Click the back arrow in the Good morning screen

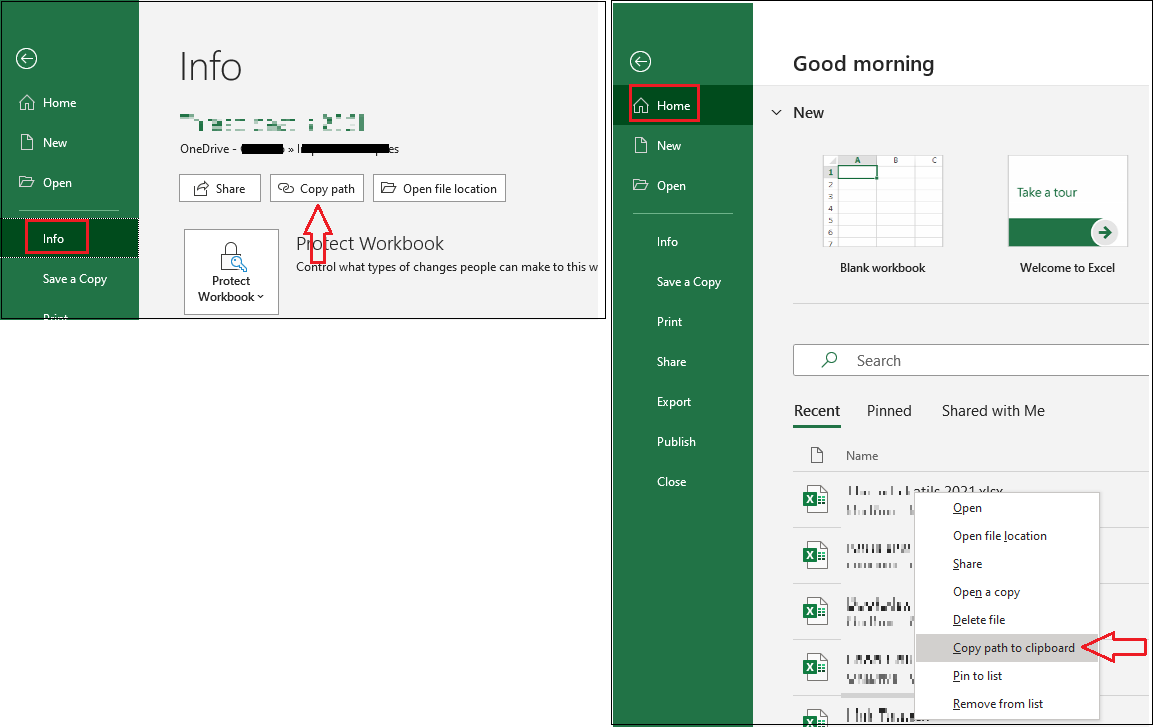click(x=640, y=62)
